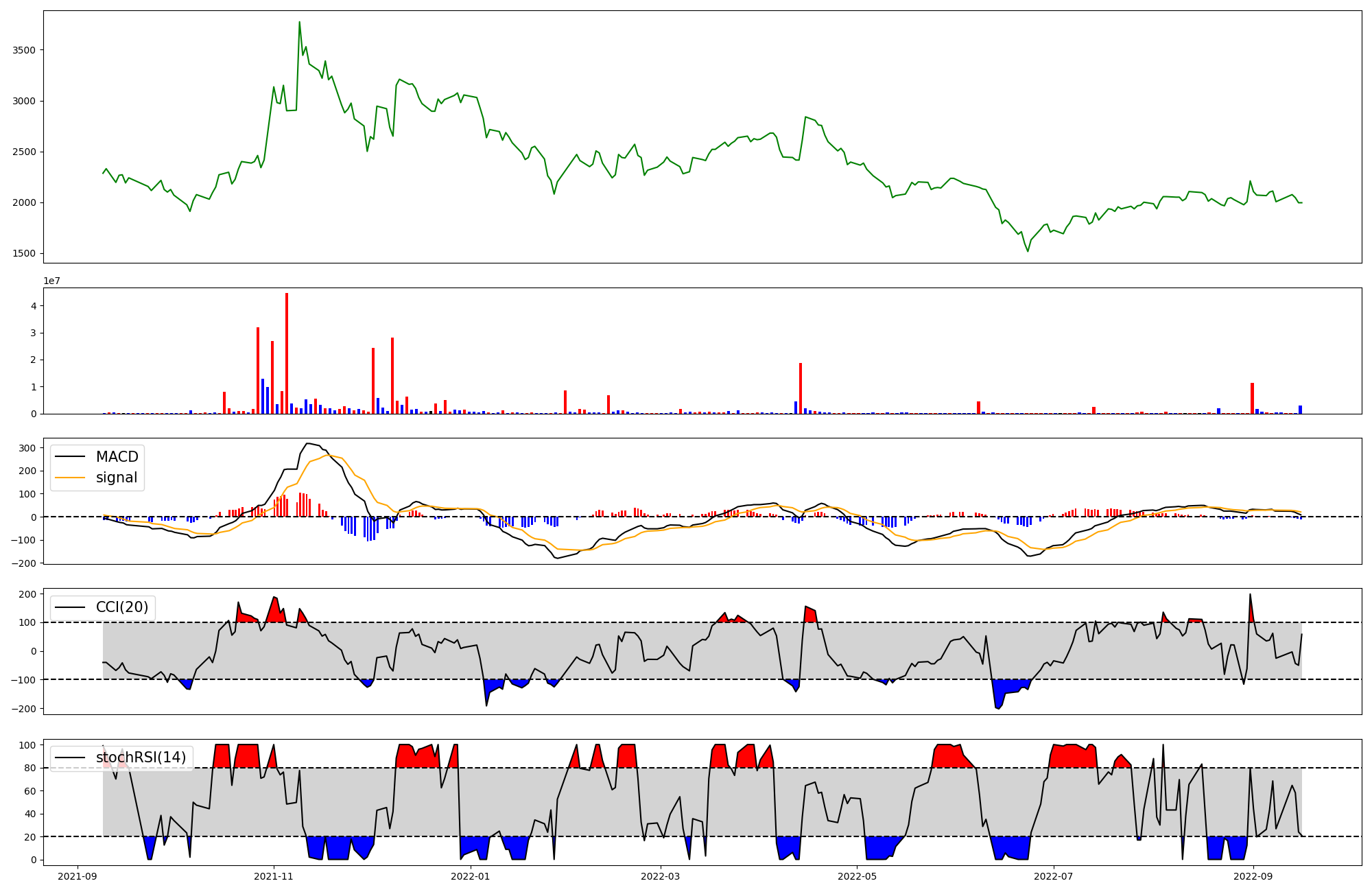This screenshot has width=1372, height=892.
Task: Click the orange signal legend line
Action: click(x=70, y=478)
